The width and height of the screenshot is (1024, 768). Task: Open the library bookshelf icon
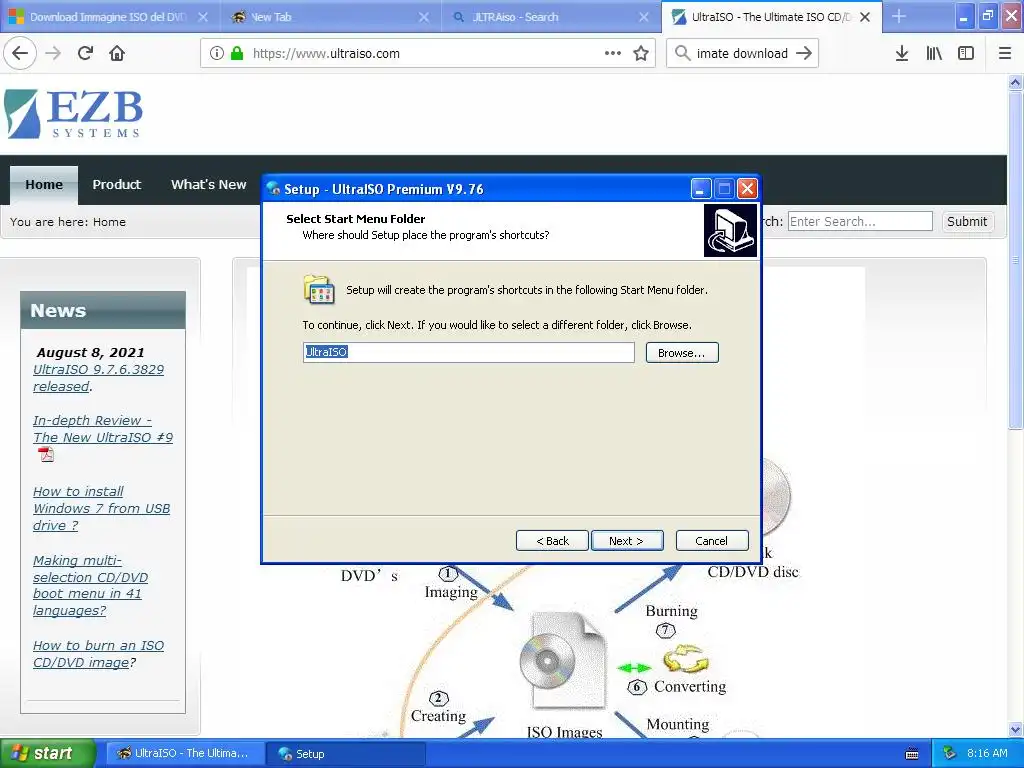(934, 54)
